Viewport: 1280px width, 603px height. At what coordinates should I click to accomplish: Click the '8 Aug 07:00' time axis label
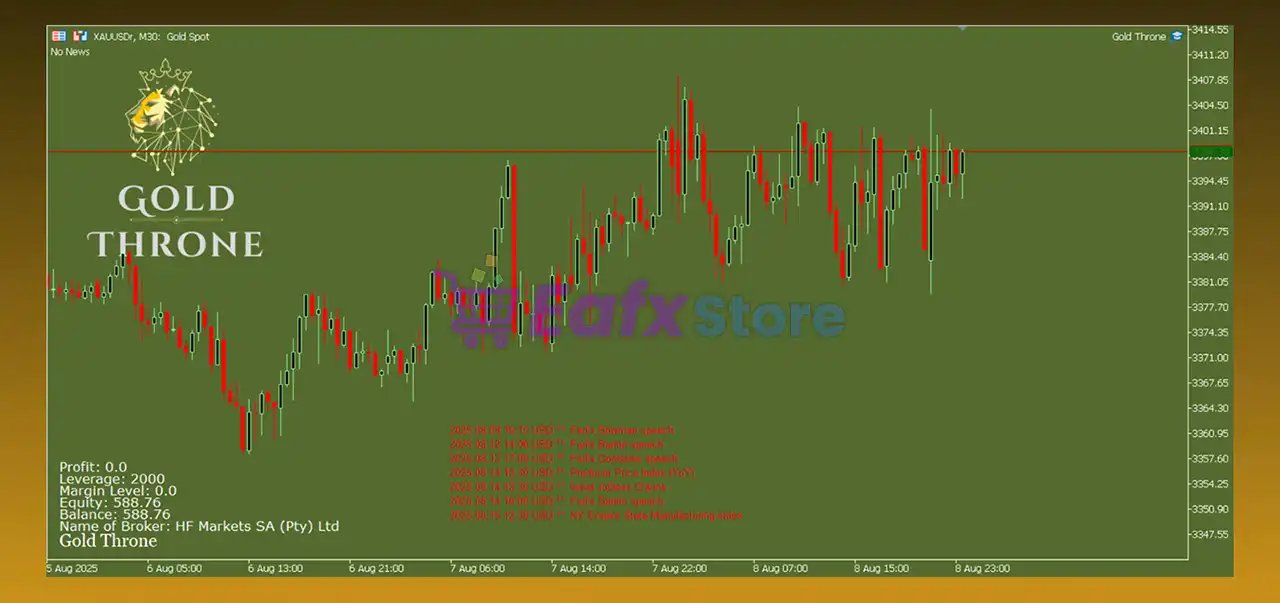pyautogui.click(x=780, y=568)
